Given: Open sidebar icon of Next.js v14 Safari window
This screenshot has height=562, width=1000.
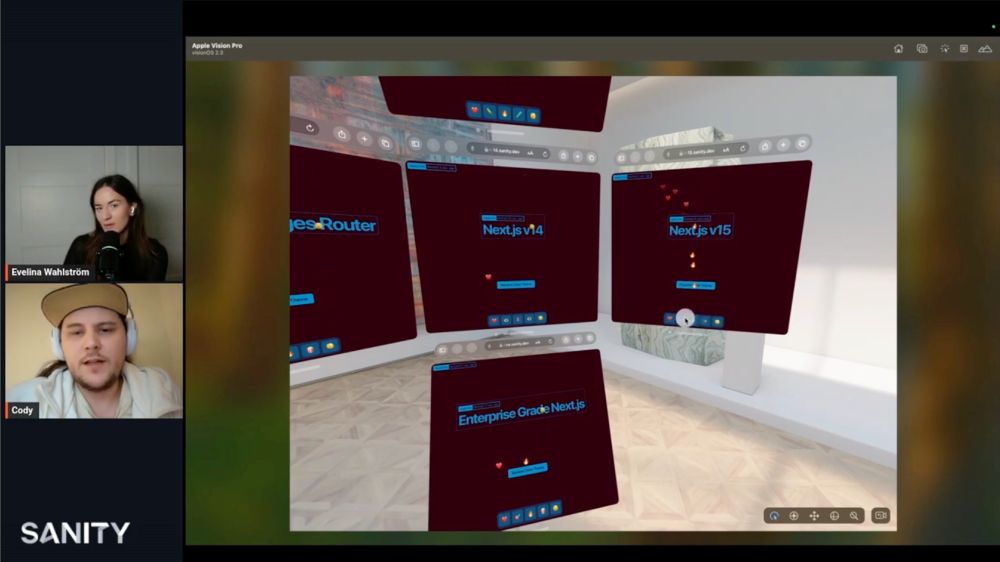Looking at the screenshot, I should coord(415,144).
